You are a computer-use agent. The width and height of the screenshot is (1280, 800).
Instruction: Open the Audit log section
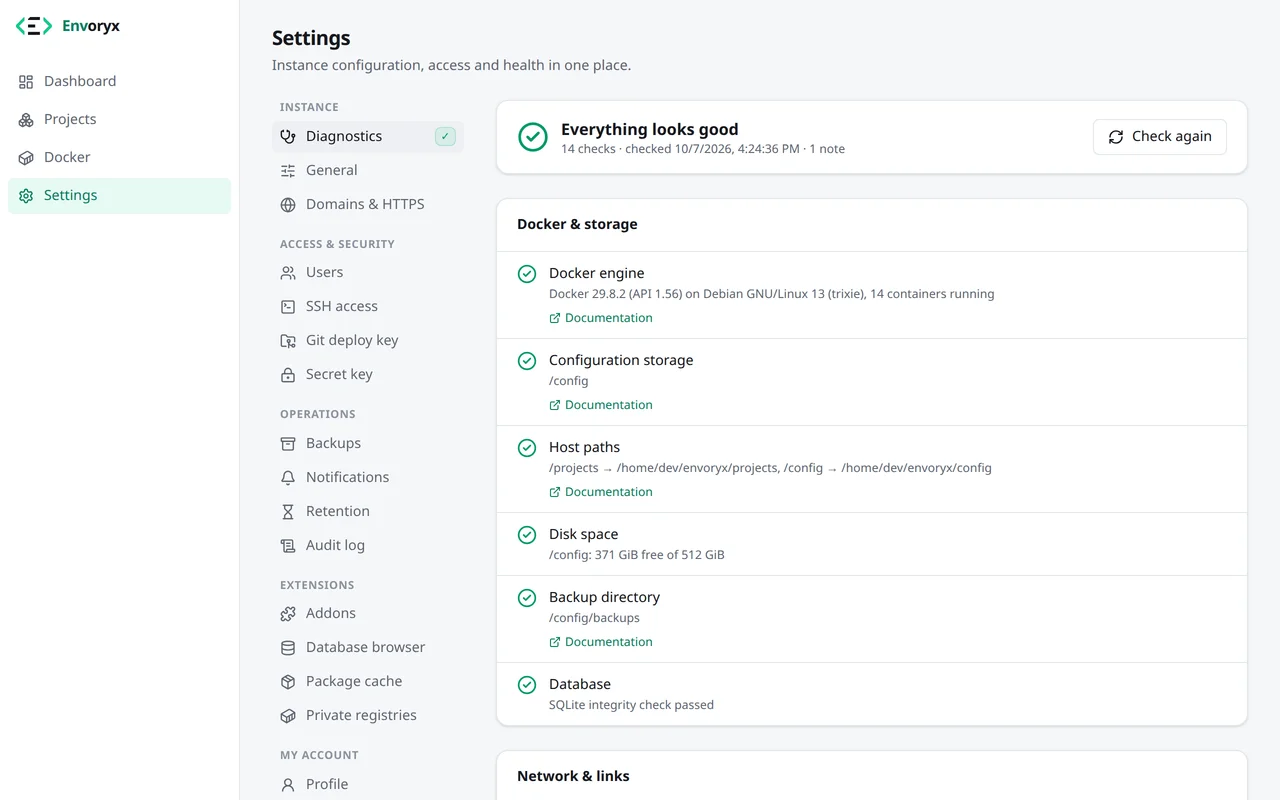[368, 545]
